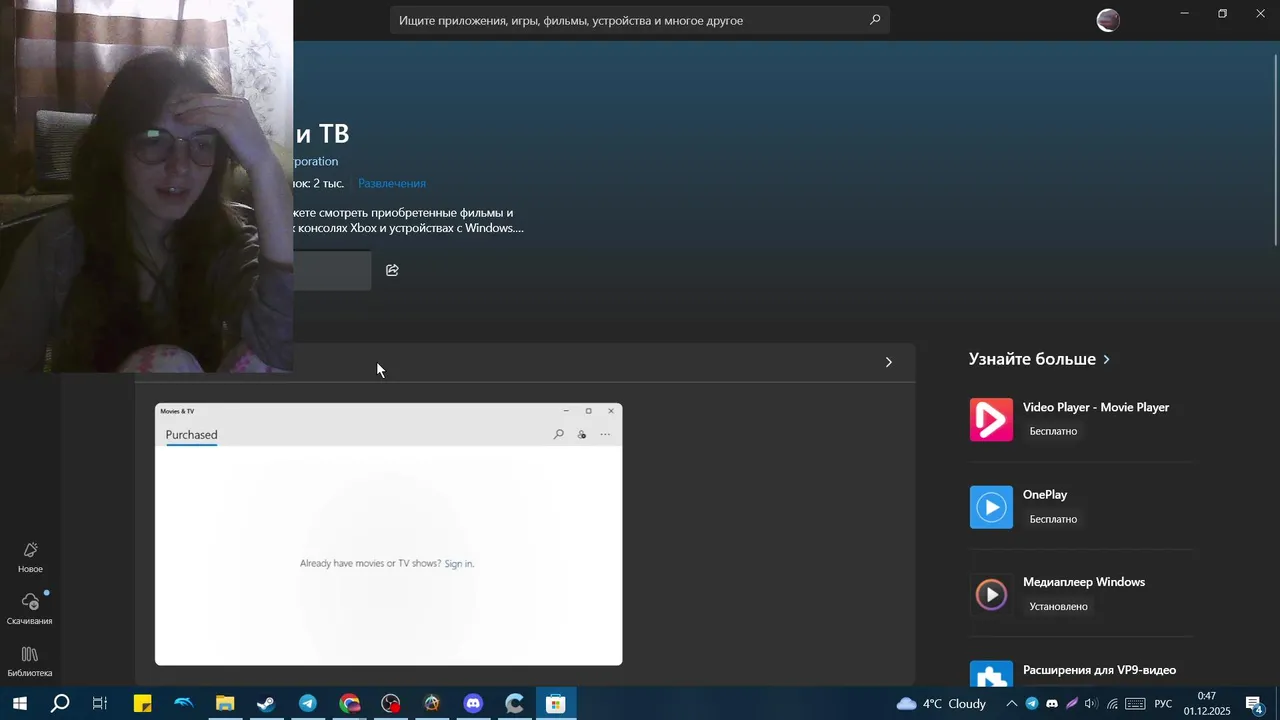
Task: Open the Узнайте больше link
Action: click(1039, 359)
